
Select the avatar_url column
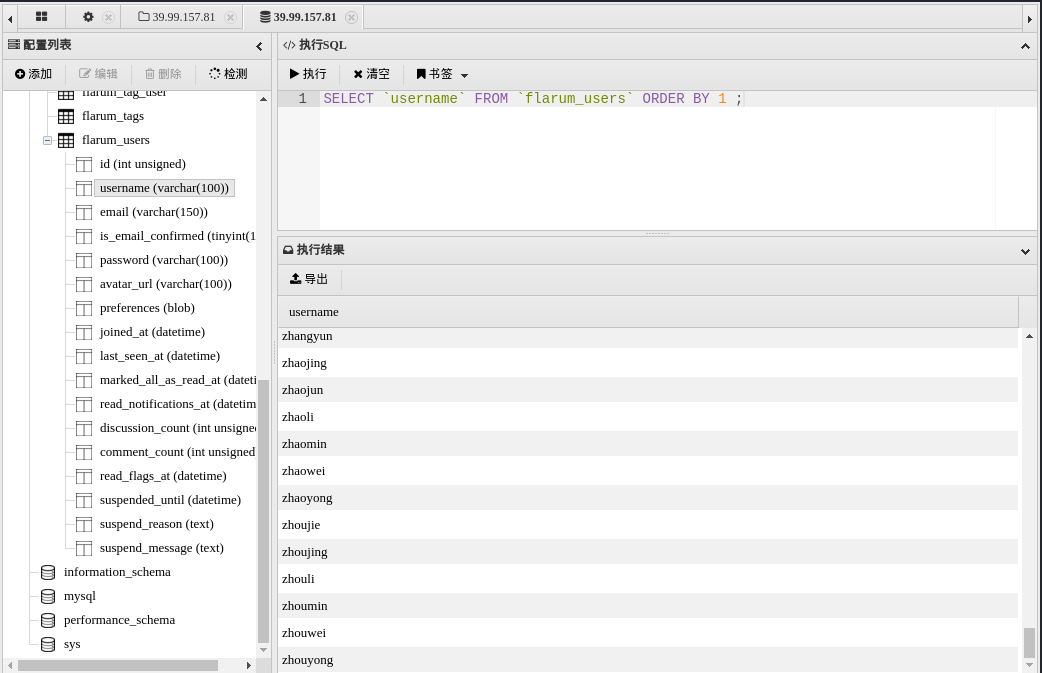tap(165, 284)
